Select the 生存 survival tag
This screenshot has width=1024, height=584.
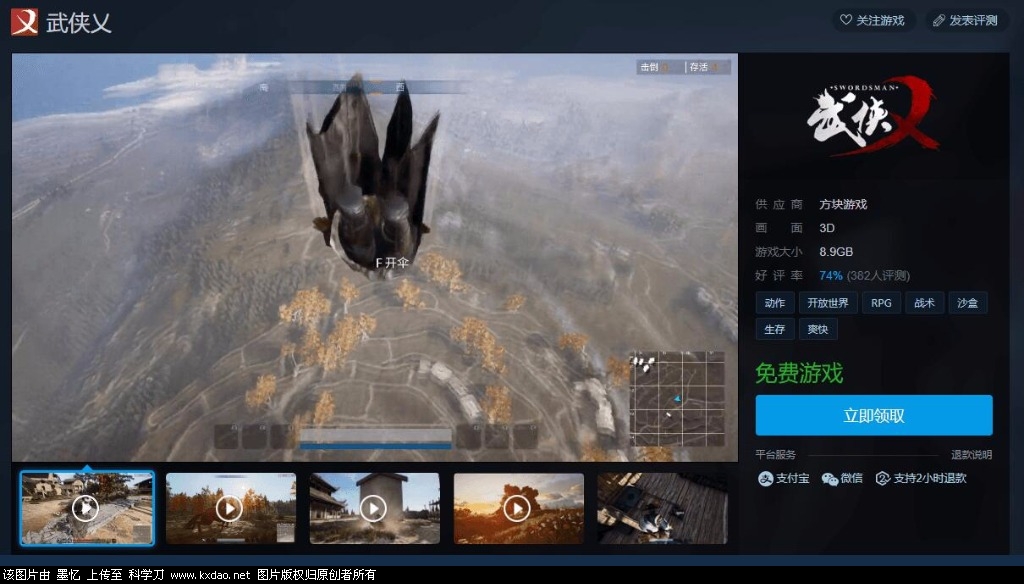(775, 329)
